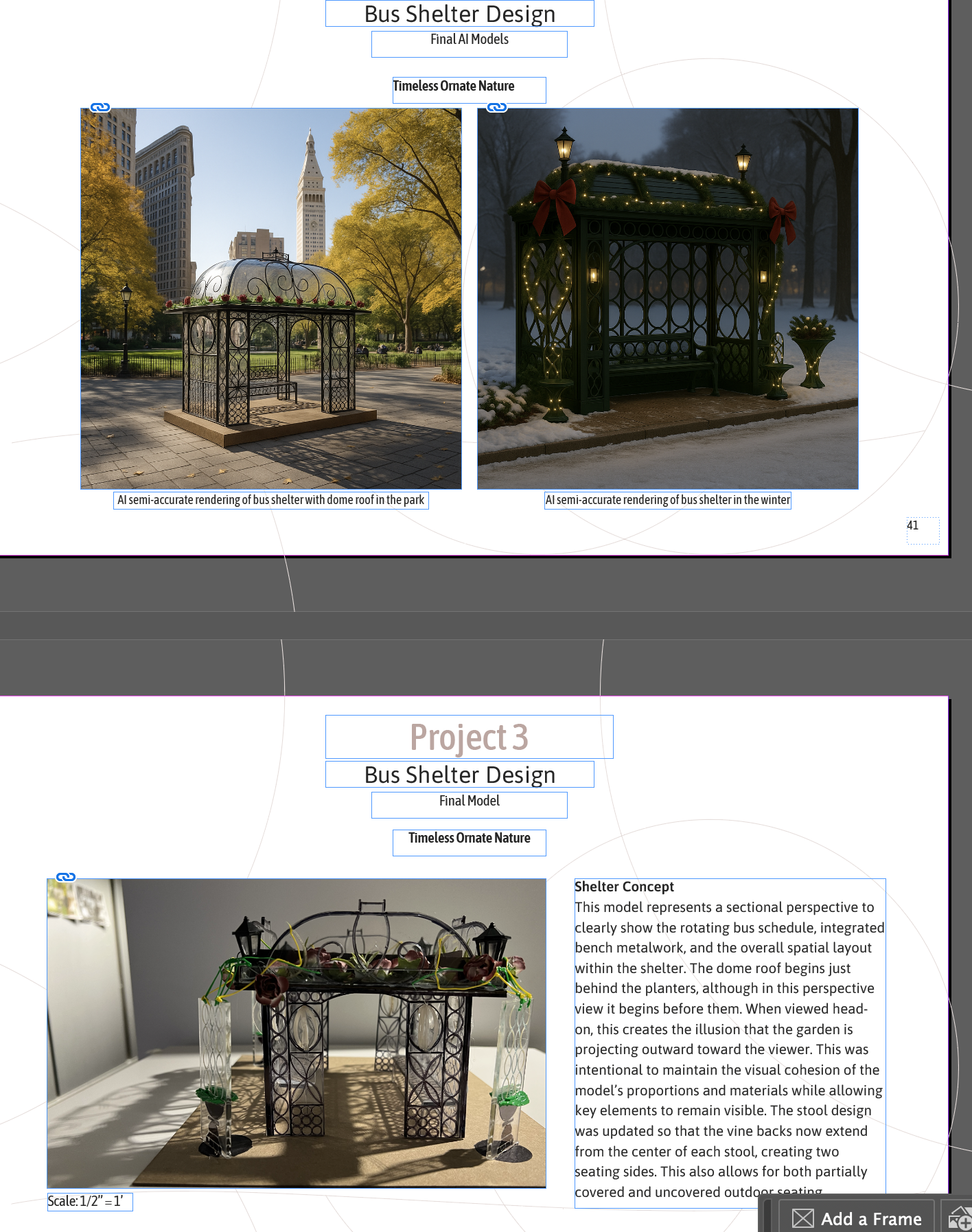This screenshot has height=1232, width=972.
Task: Click link badge on physical model photo
Action: click(66, 877)
